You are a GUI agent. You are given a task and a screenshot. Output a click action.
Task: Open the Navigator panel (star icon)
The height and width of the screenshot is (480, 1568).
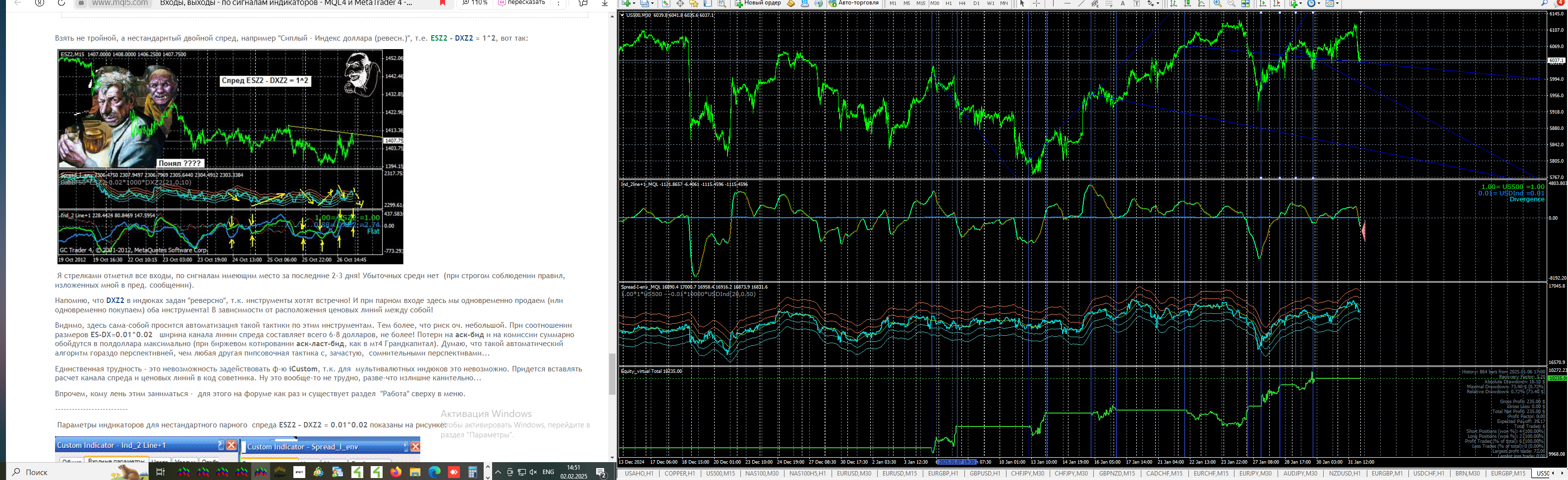pos(694,3)
